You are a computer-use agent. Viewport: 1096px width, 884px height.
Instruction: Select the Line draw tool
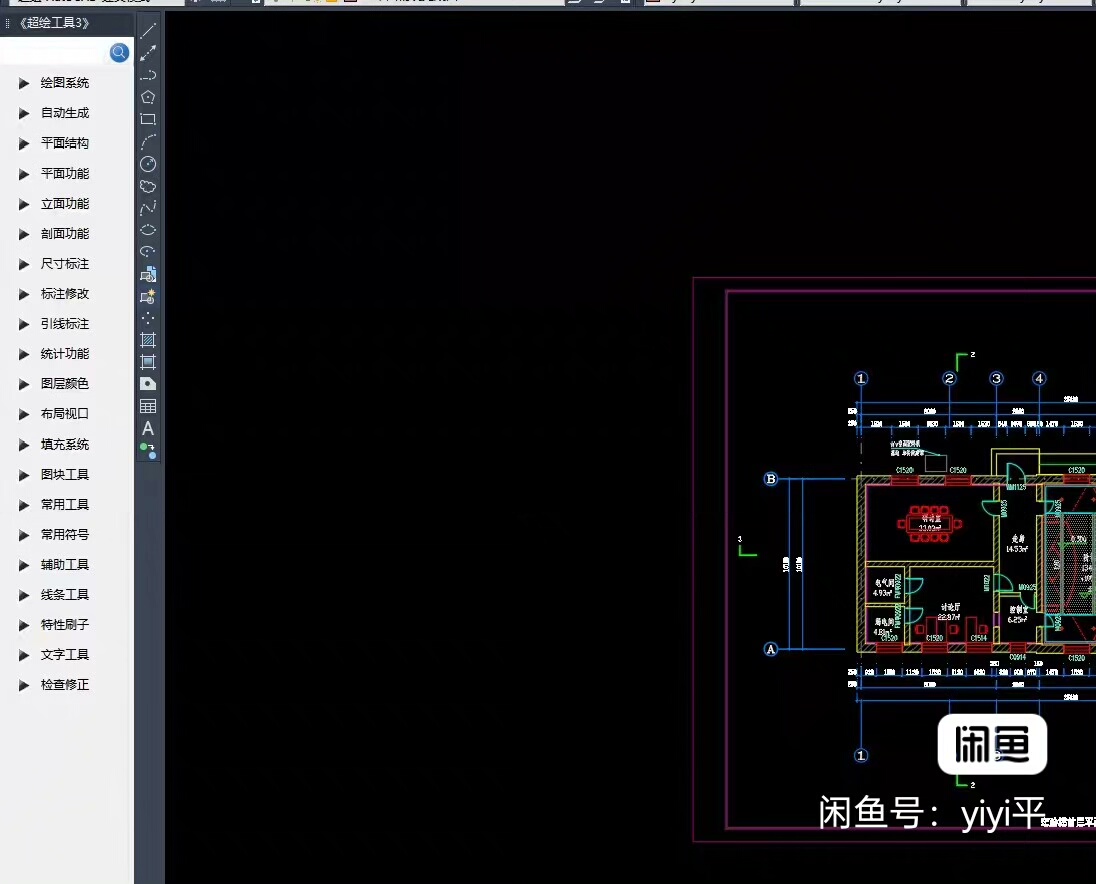pyautogui.click(x=148, y=31)
